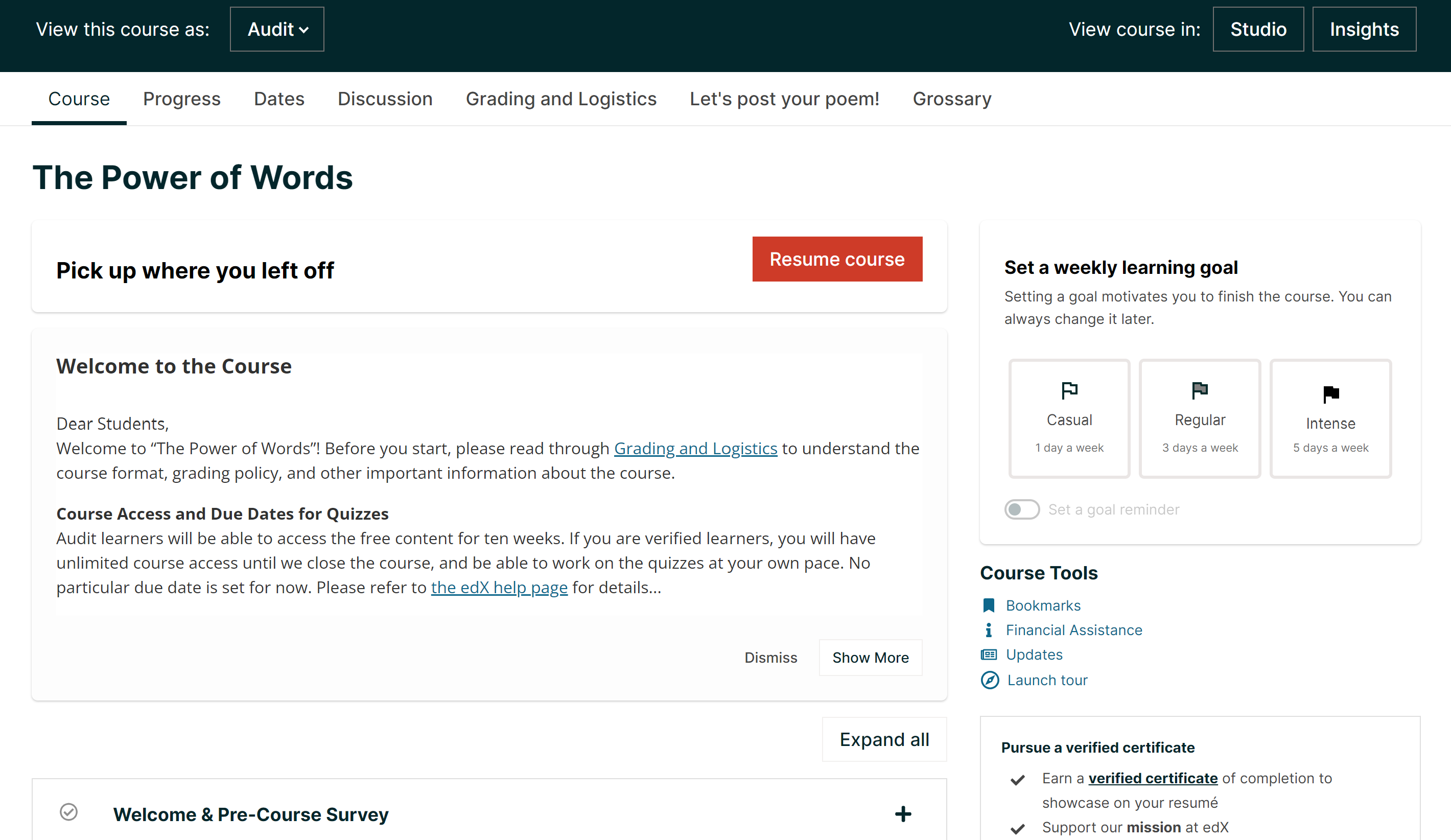This screenshot has height=840, width=1451.
Task: Click the Casual goal flag icon
Action: click(1069, 391)
